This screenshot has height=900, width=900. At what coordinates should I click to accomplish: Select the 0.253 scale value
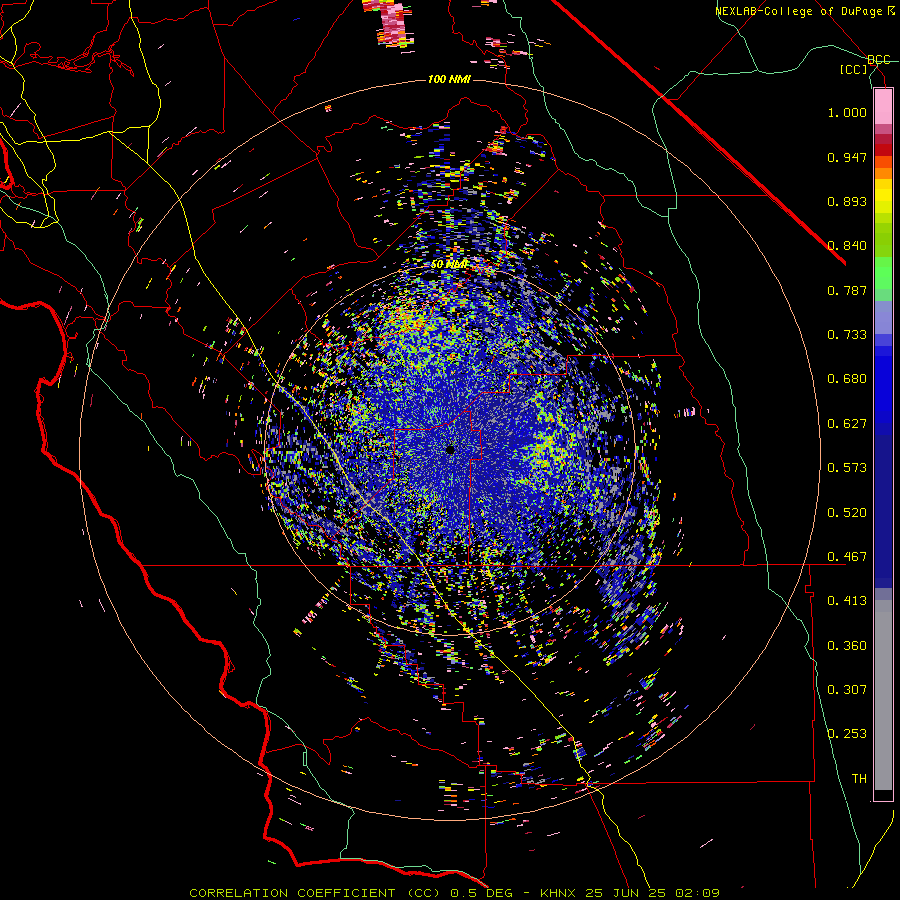tap(847, 734)
